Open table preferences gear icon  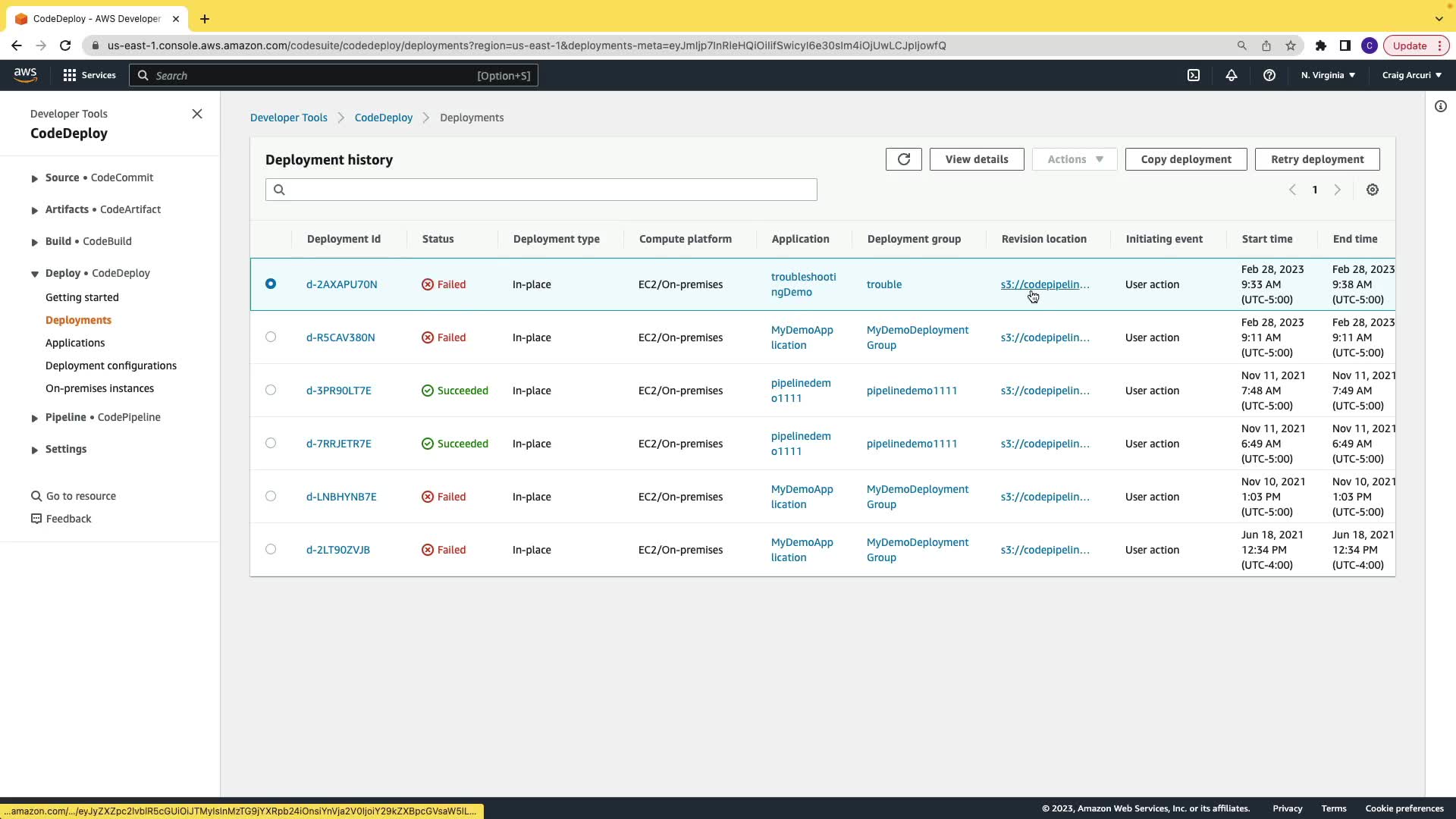point(1372,190)
